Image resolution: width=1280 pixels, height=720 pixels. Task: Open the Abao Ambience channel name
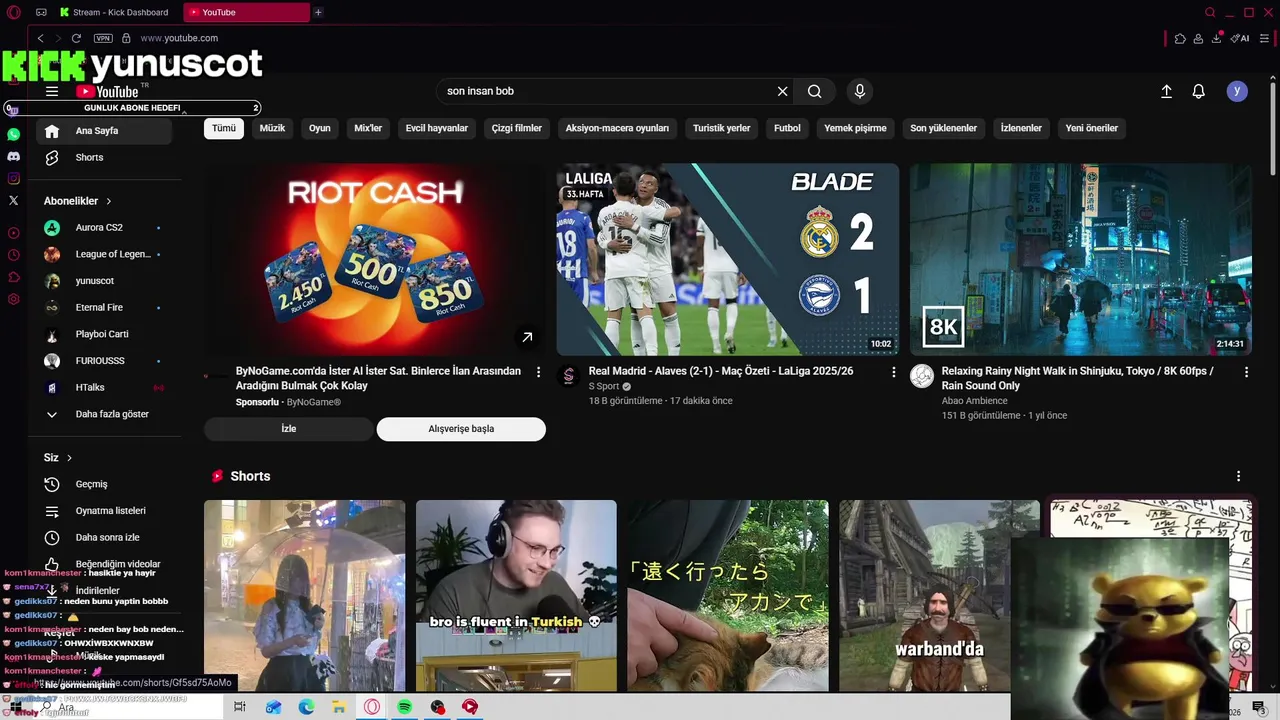975,401
